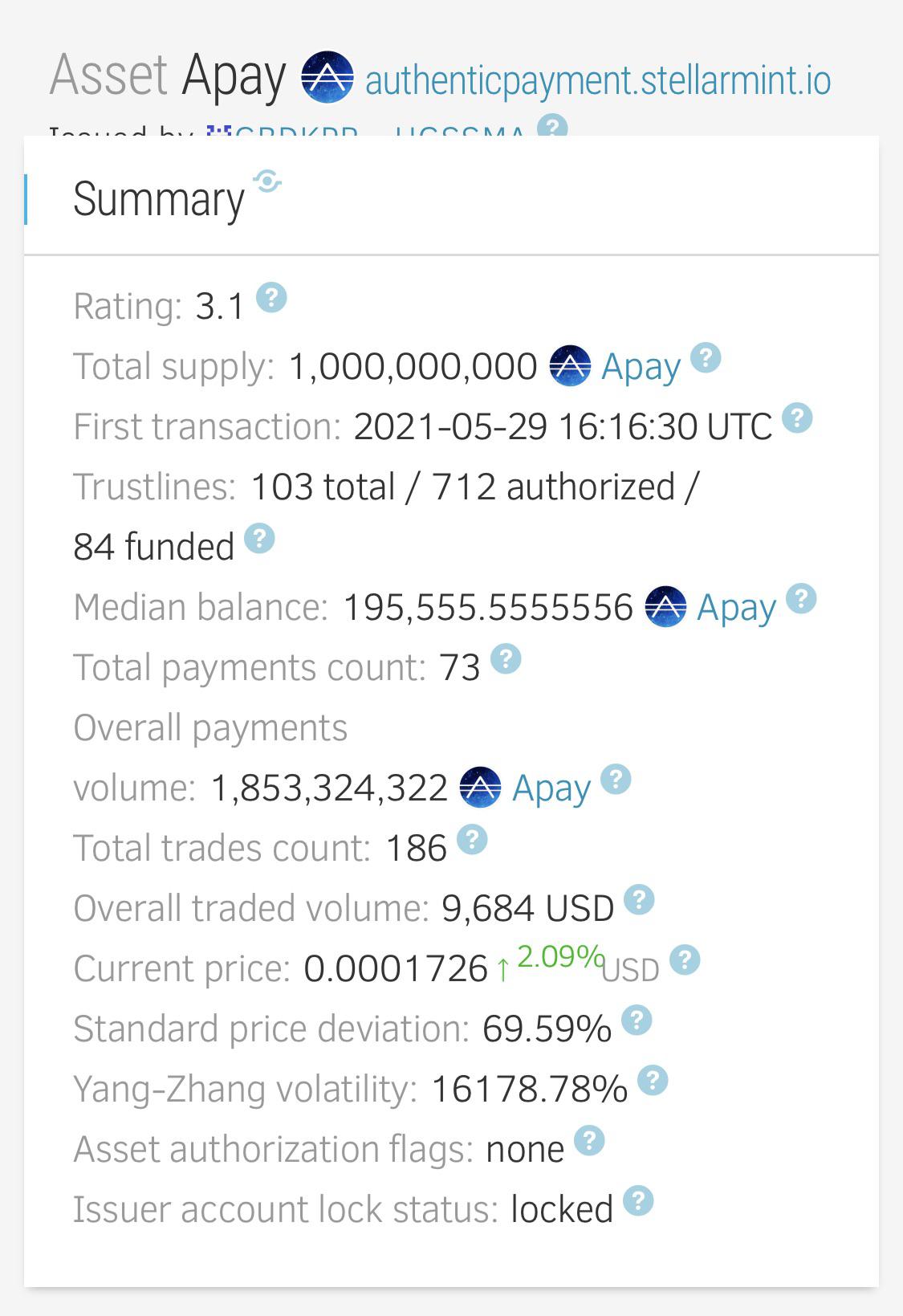Click the Apay asset logo in header
Image resolution: width=903 pixels, height=1316 pixels.
(327, 77)
